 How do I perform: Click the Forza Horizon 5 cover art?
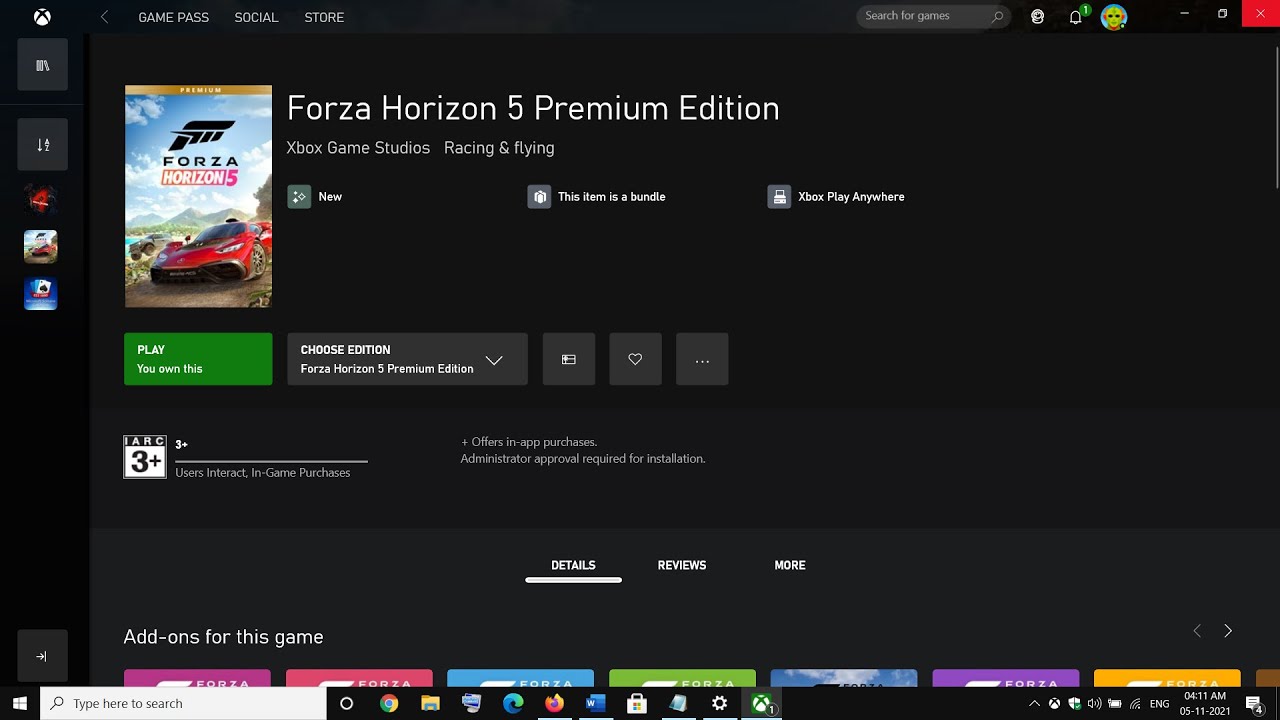click(198, 196)
